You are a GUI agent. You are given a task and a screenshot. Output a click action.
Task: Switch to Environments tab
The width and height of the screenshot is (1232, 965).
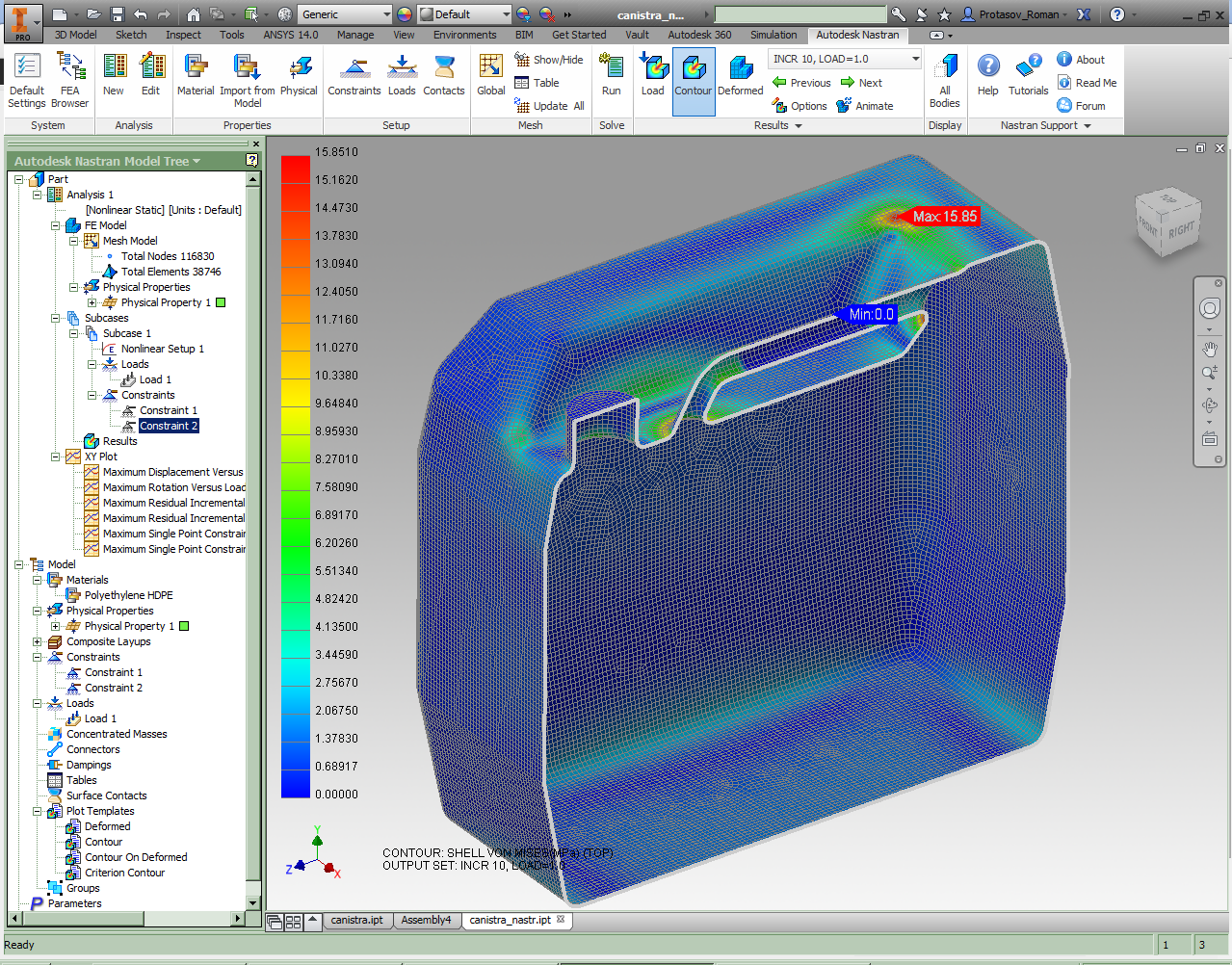point(465,35)
